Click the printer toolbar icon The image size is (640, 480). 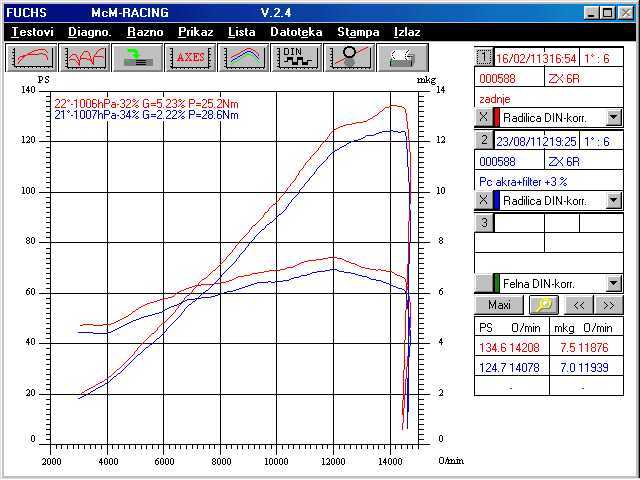click(x=402, y=57)
